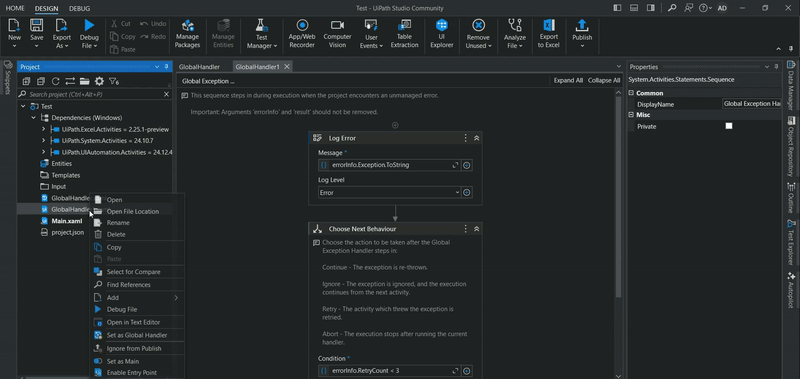Open the Snippets side panel
The height and width of the screenshot is (379, 800).
coord(8,78)
